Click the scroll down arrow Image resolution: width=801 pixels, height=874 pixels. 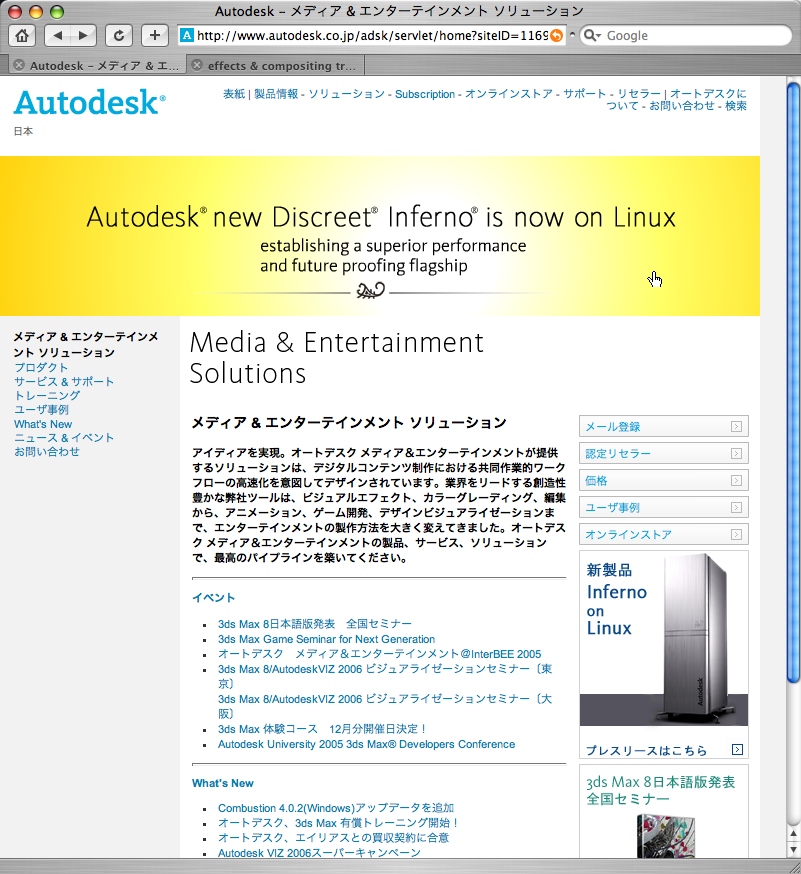pos(794,850)
